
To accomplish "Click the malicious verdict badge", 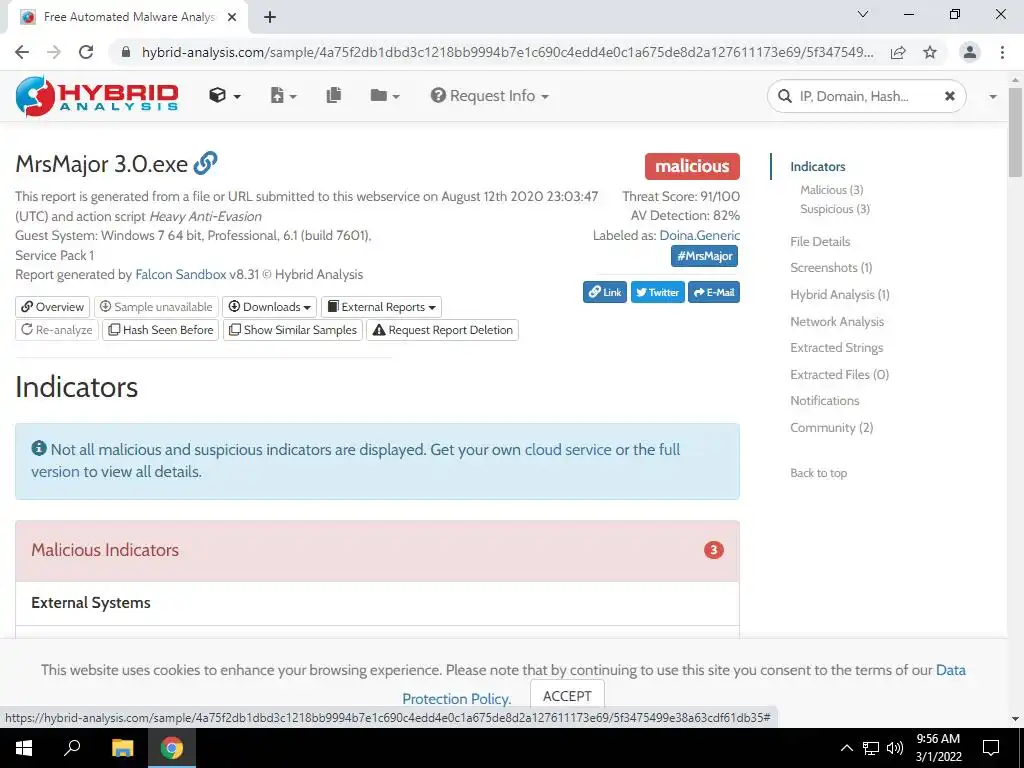I will (x=692, y=166).
